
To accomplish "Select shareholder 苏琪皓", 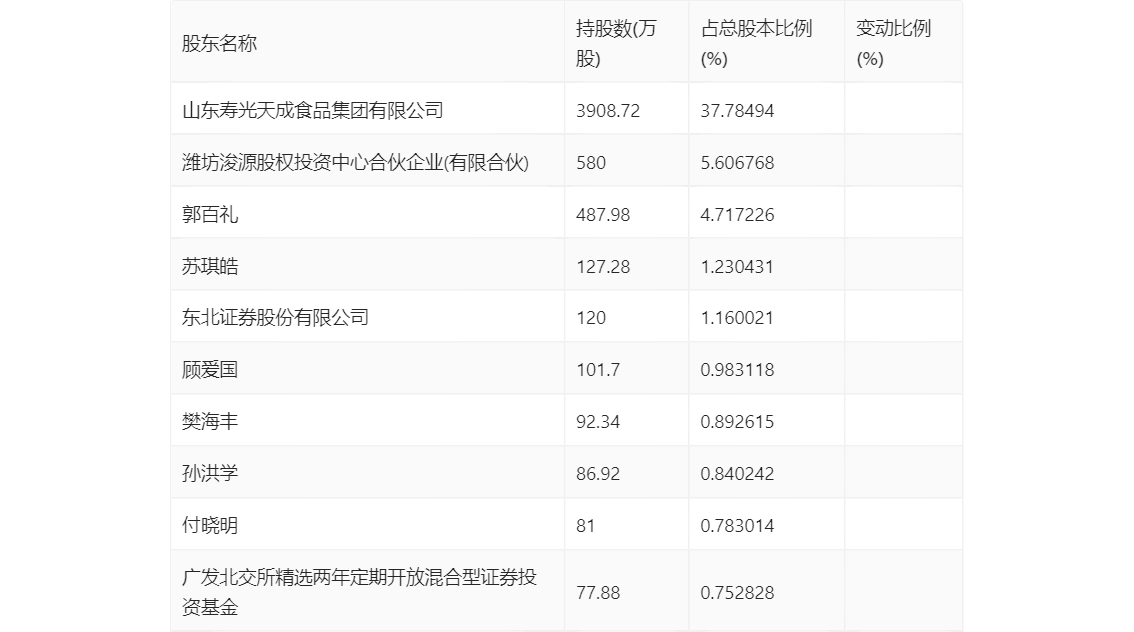I will (x=210, y=266).
